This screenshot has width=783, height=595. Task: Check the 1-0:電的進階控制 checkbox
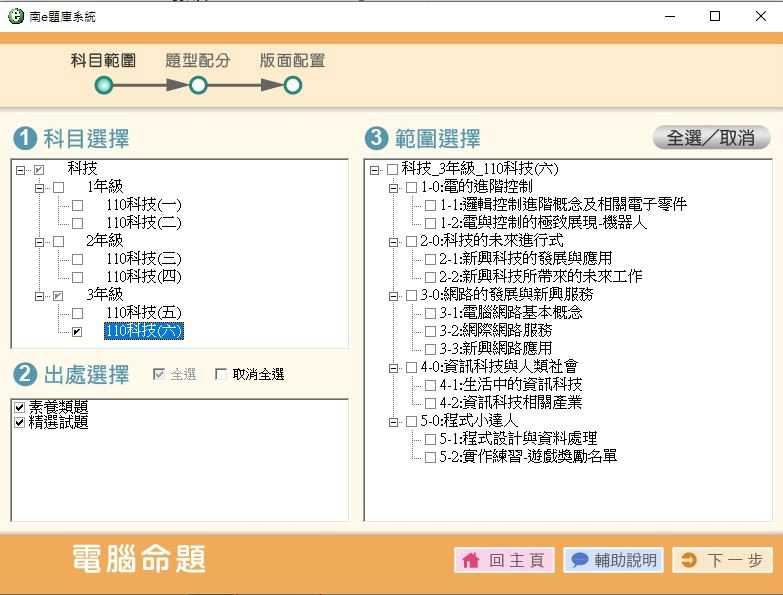click(411, 188)
